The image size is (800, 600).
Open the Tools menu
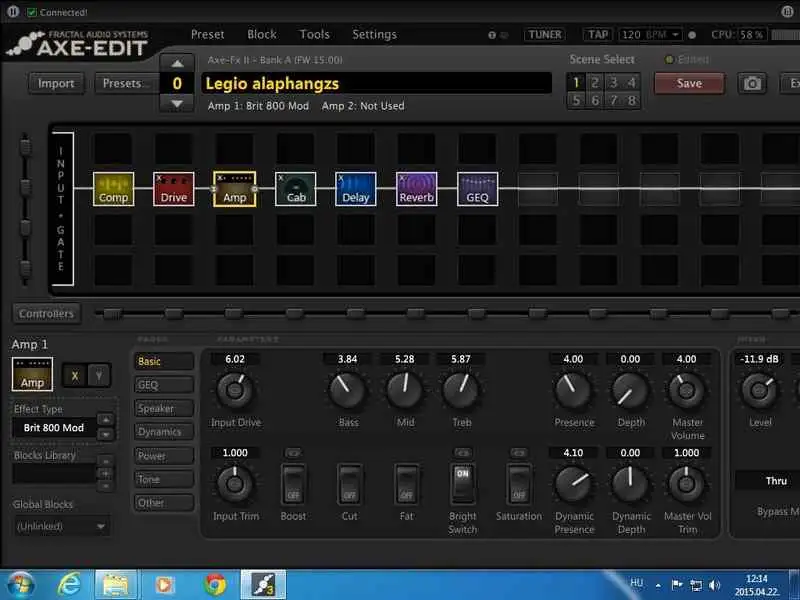point(314,34)
